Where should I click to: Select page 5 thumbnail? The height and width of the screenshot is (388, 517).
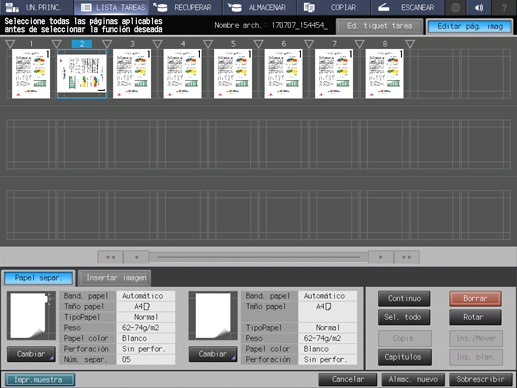[x=233, y=74]
